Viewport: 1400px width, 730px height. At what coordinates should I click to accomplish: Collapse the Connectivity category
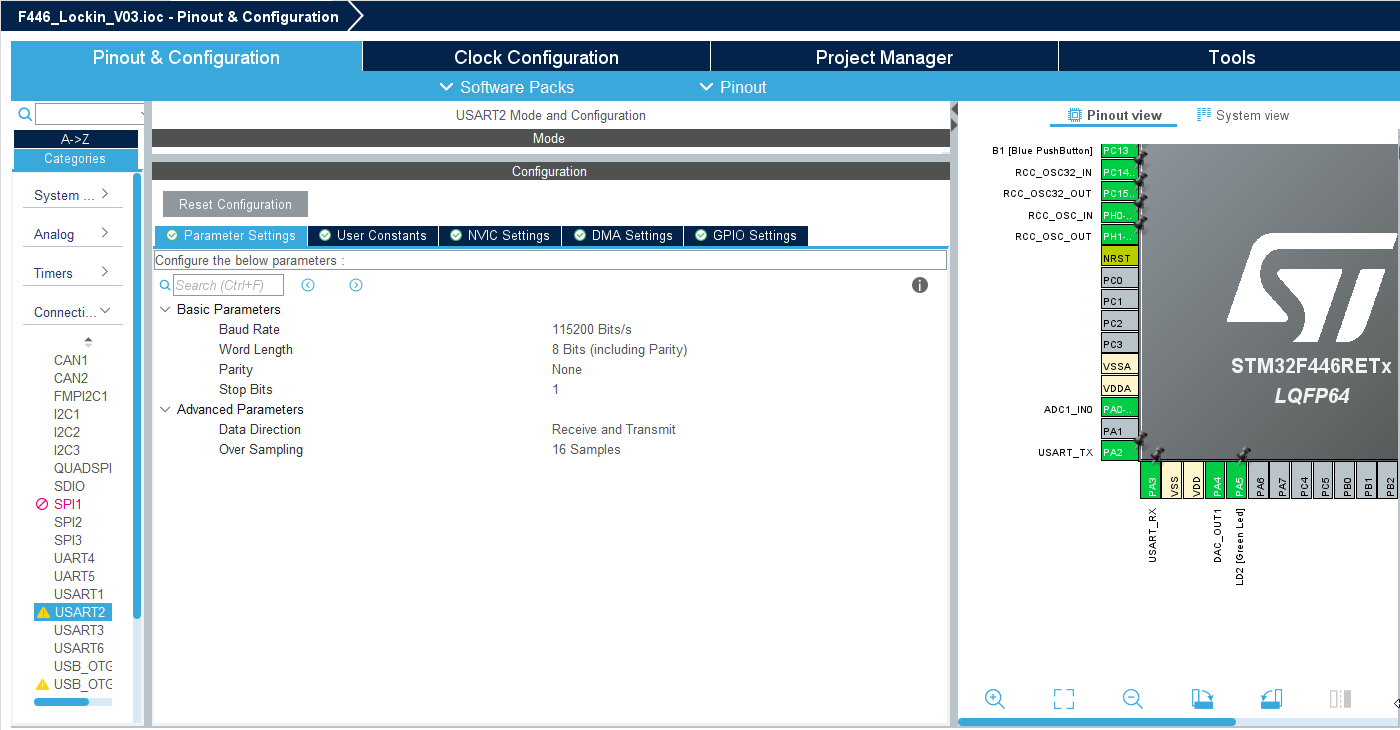pos(72,312)
